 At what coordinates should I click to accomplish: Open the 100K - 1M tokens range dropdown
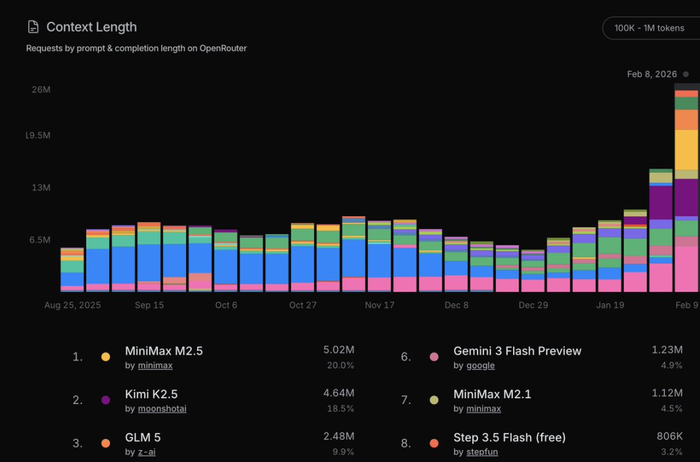tap(652, 28)
